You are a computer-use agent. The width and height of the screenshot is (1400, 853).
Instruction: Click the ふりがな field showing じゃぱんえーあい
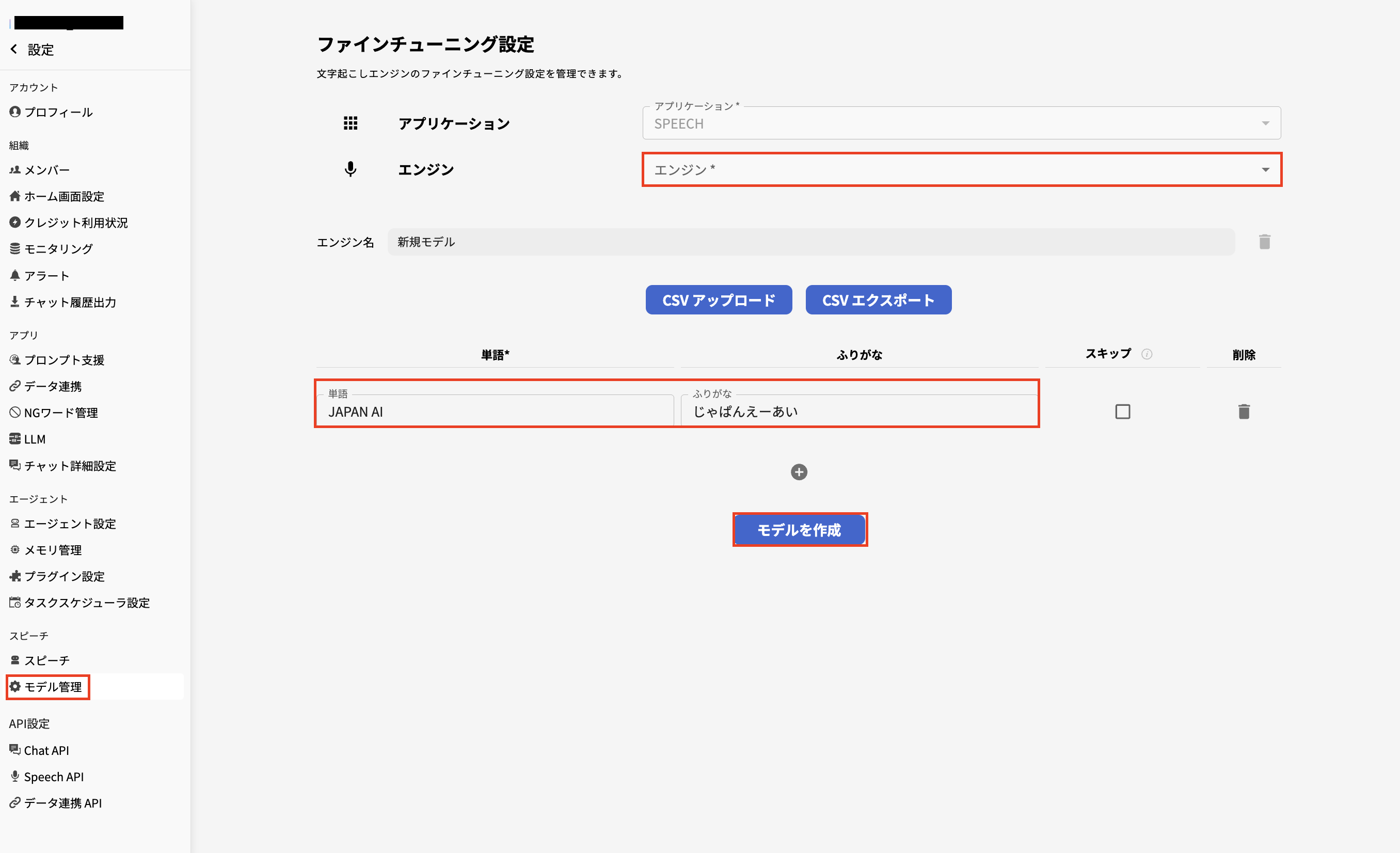858,411
